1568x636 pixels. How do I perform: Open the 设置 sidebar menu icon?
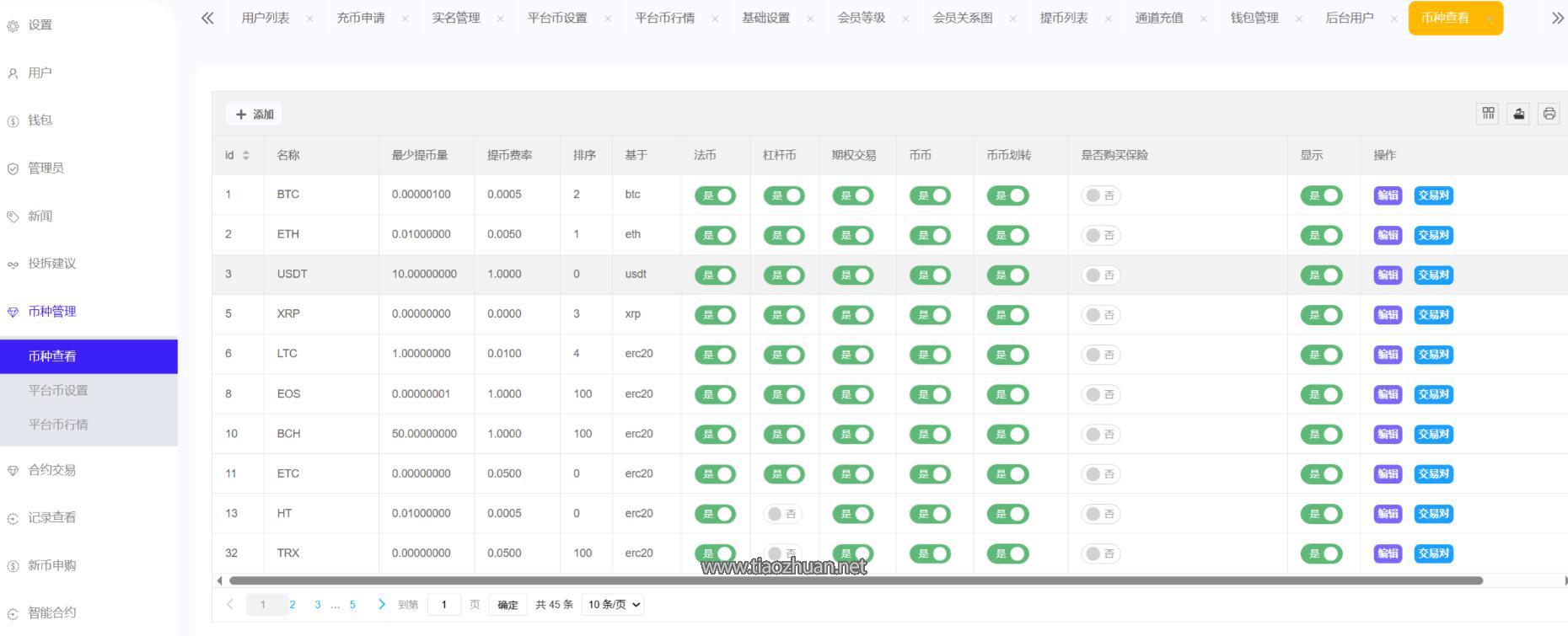pyautogui.click(x=13, y=26)
